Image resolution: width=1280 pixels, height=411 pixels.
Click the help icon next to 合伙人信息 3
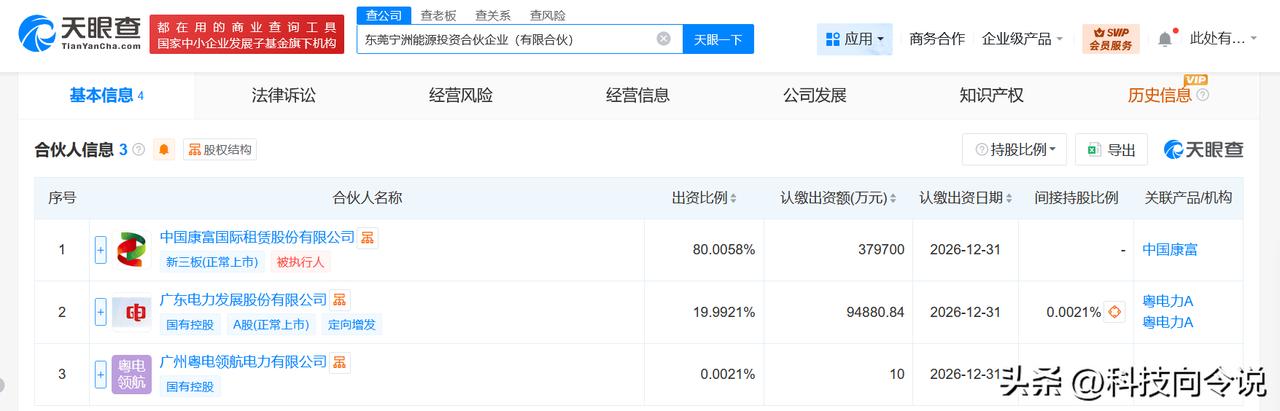pos(138,150)
